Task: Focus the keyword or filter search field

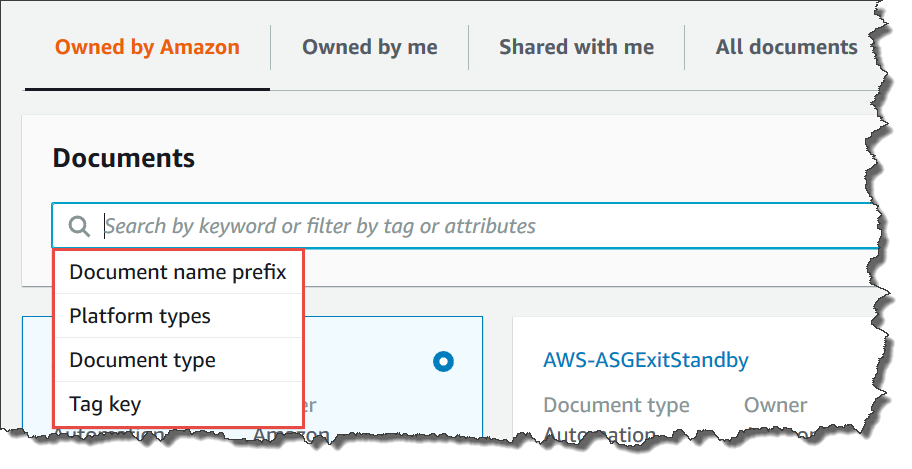Action: coord(480,226)
